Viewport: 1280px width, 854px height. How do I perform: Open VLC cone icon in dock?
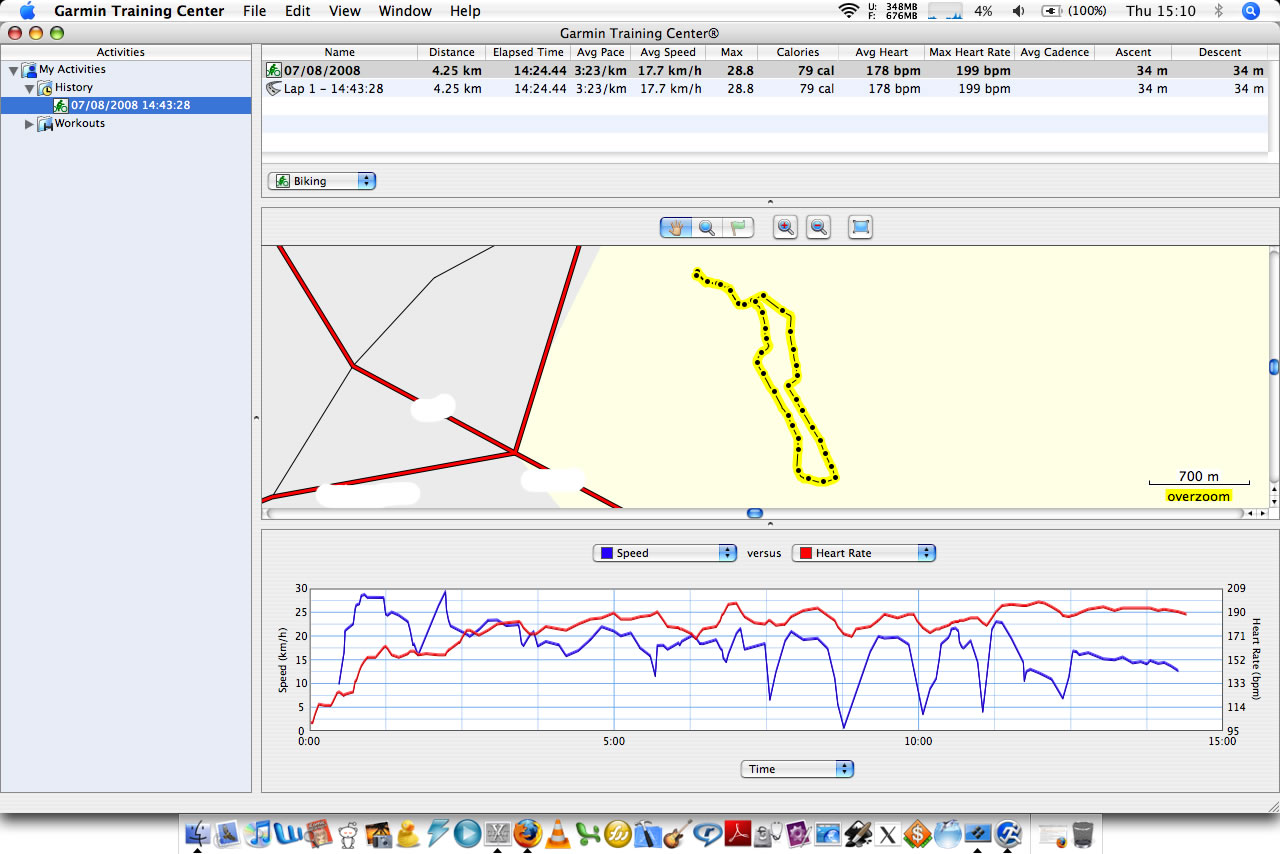point(558,832)
